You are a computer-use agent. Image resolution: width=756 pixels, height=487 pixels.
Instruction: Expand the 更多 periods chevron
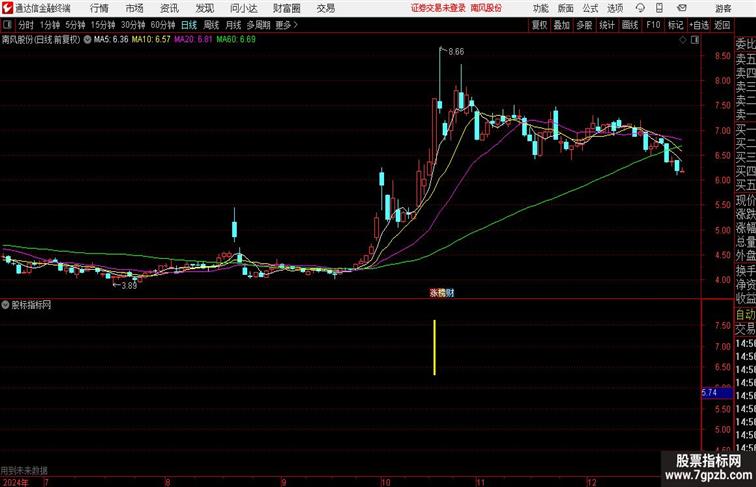pyautogui.click(x=287, y=25)
